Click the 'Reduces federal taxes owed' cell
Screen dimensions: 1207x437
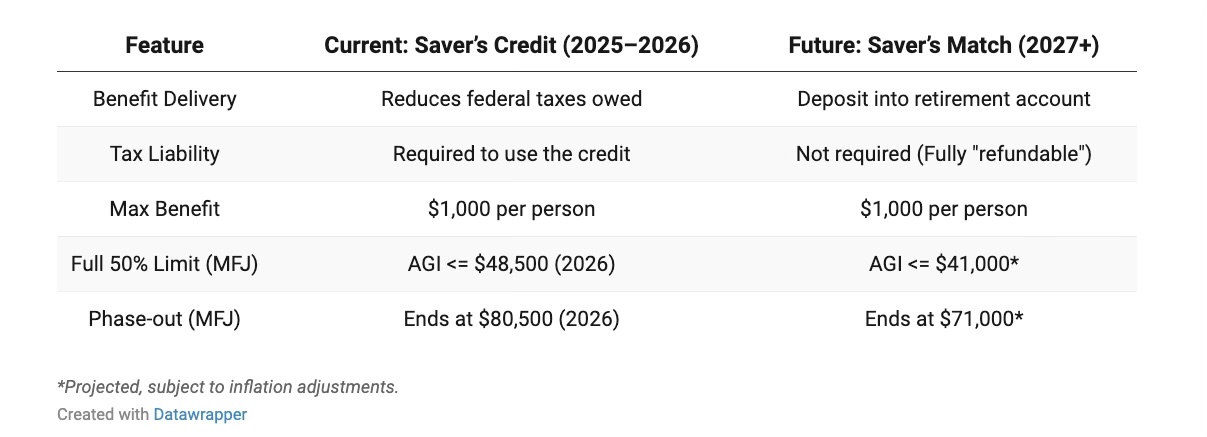click(x=511, y=99)
